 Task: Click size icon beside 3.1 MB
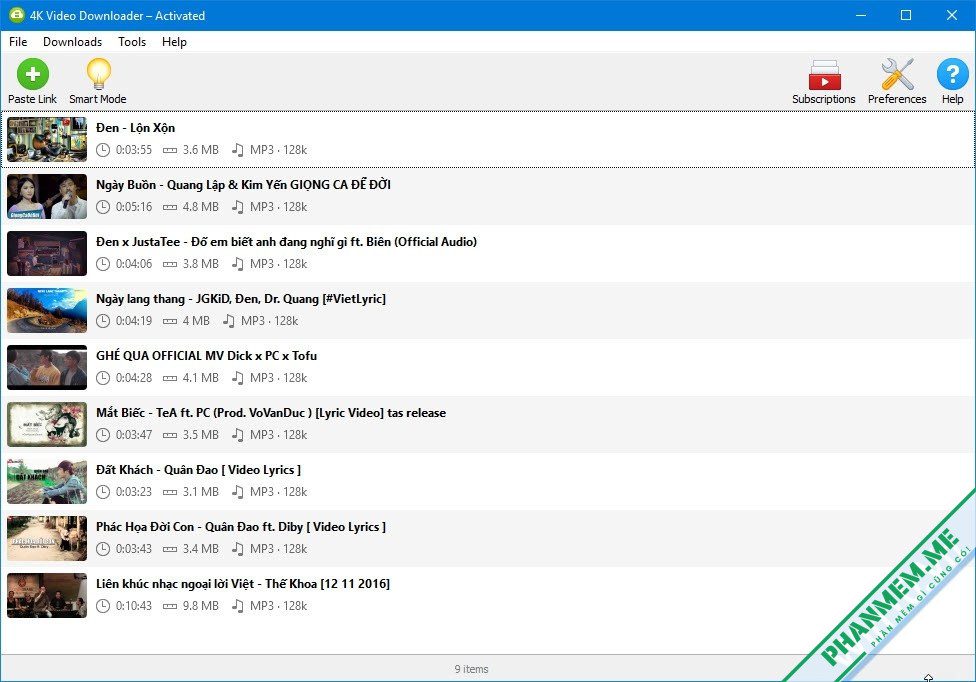[x=170, y=492]
